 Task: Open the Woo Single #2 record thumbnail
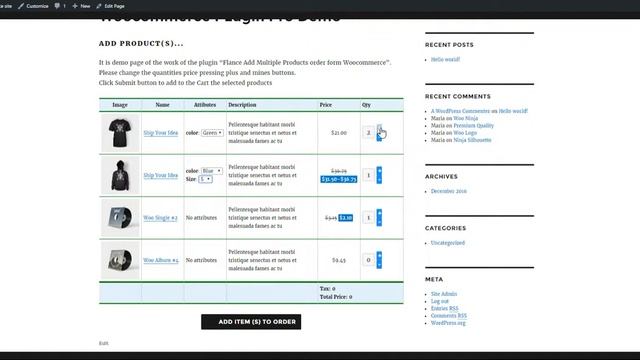tap(120, 218)
